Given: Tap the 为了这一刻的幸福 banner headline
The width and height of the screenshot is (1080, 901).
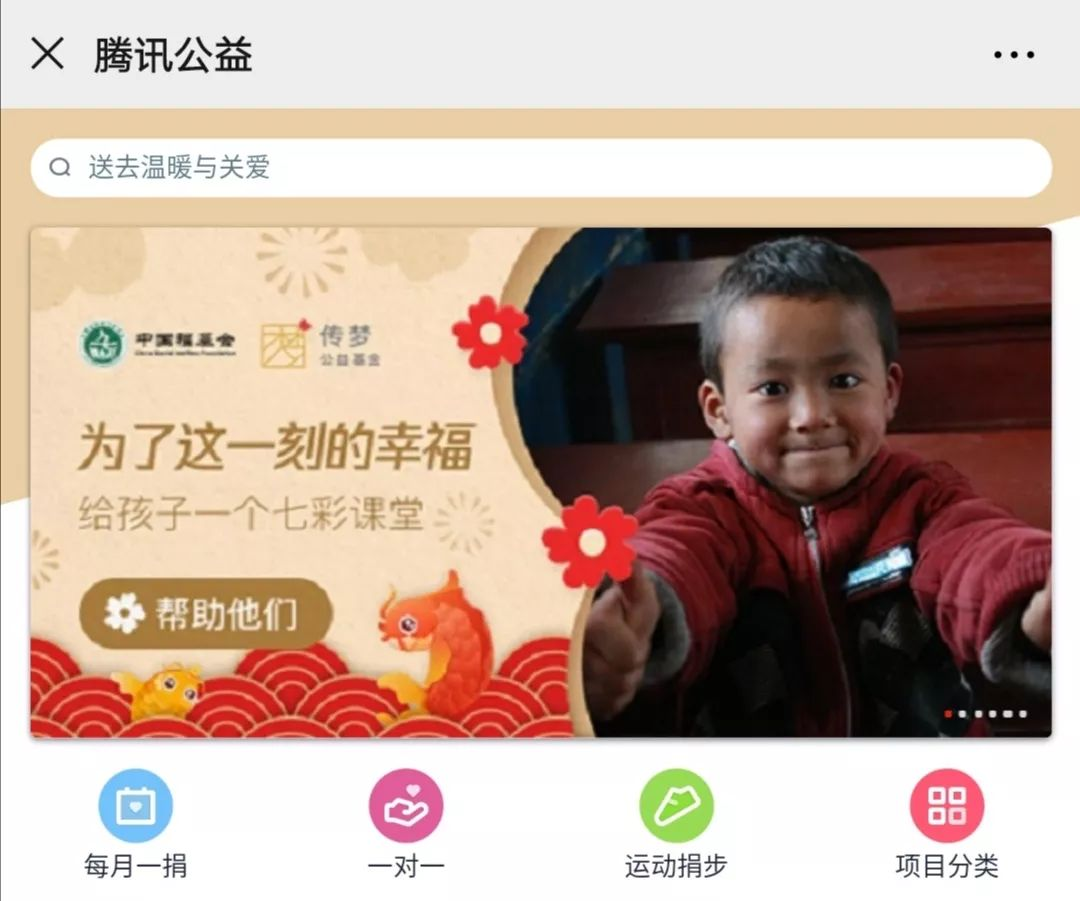Looking at the screenshot, I should [x=276, y=446].
